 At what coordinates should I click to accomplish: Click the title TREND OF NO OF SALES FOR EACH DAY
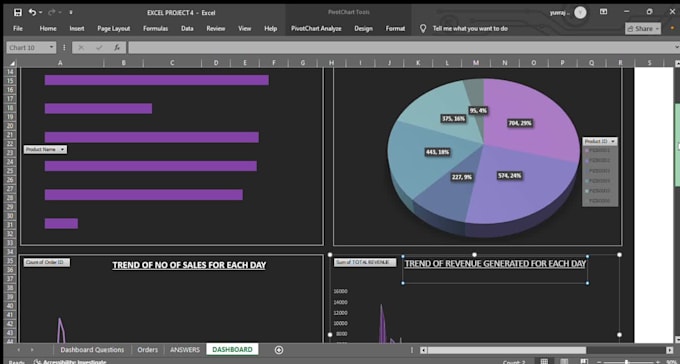189,265
